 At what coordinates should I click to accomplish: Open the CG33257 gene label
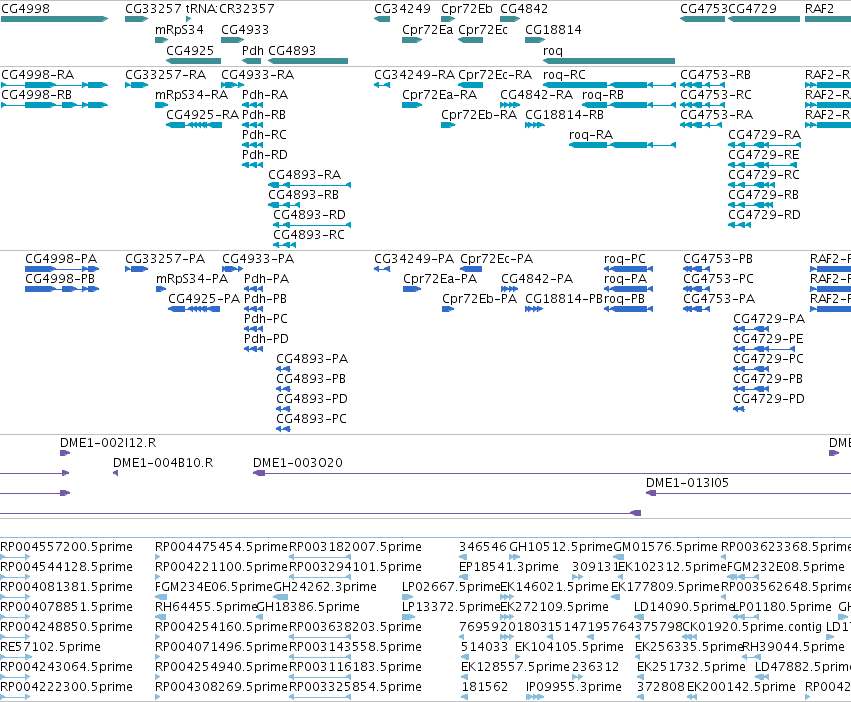tap(153, 9)
